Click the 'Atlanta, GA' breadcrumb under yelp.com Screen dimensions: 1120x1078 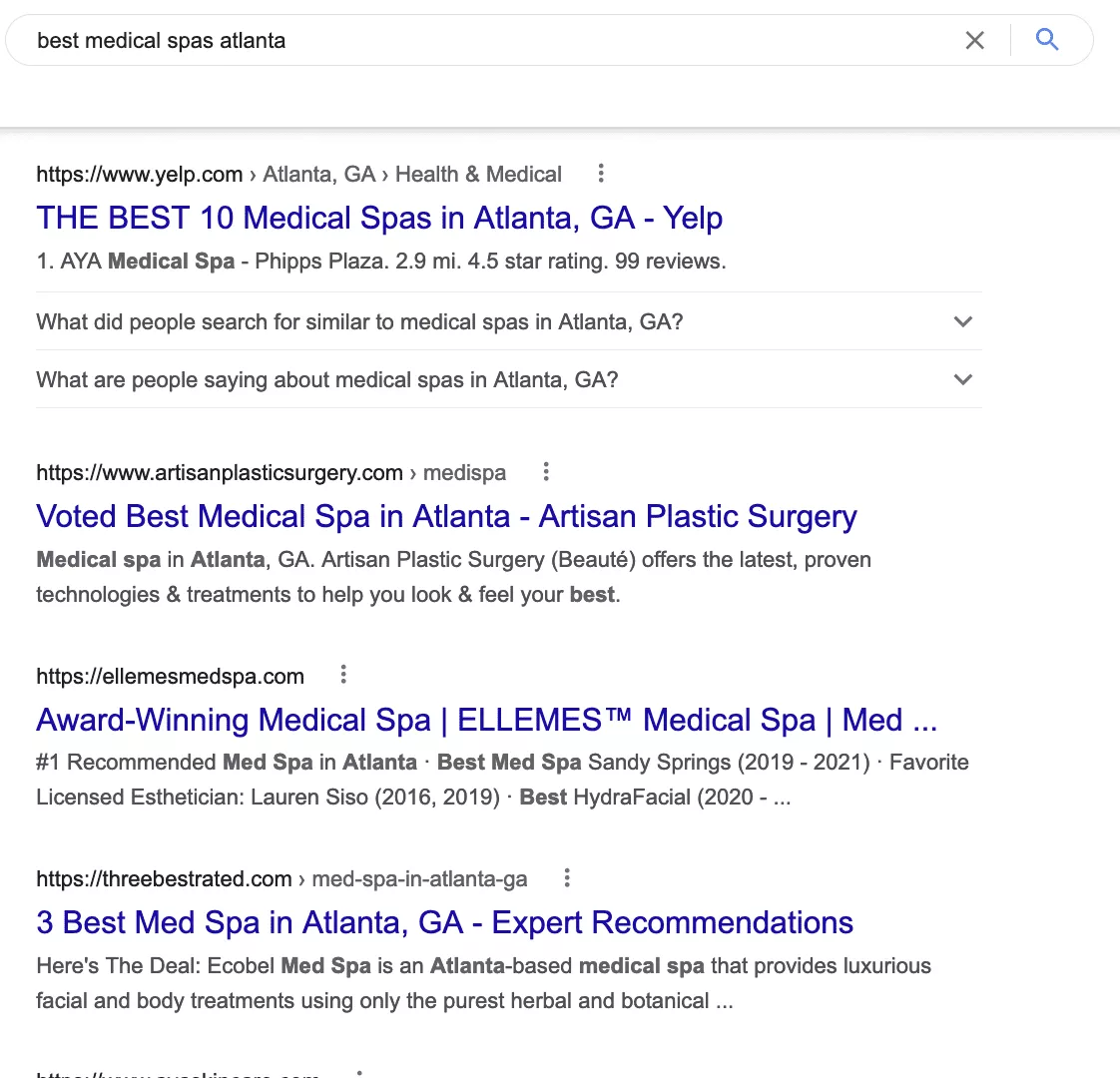pos(319,173)
